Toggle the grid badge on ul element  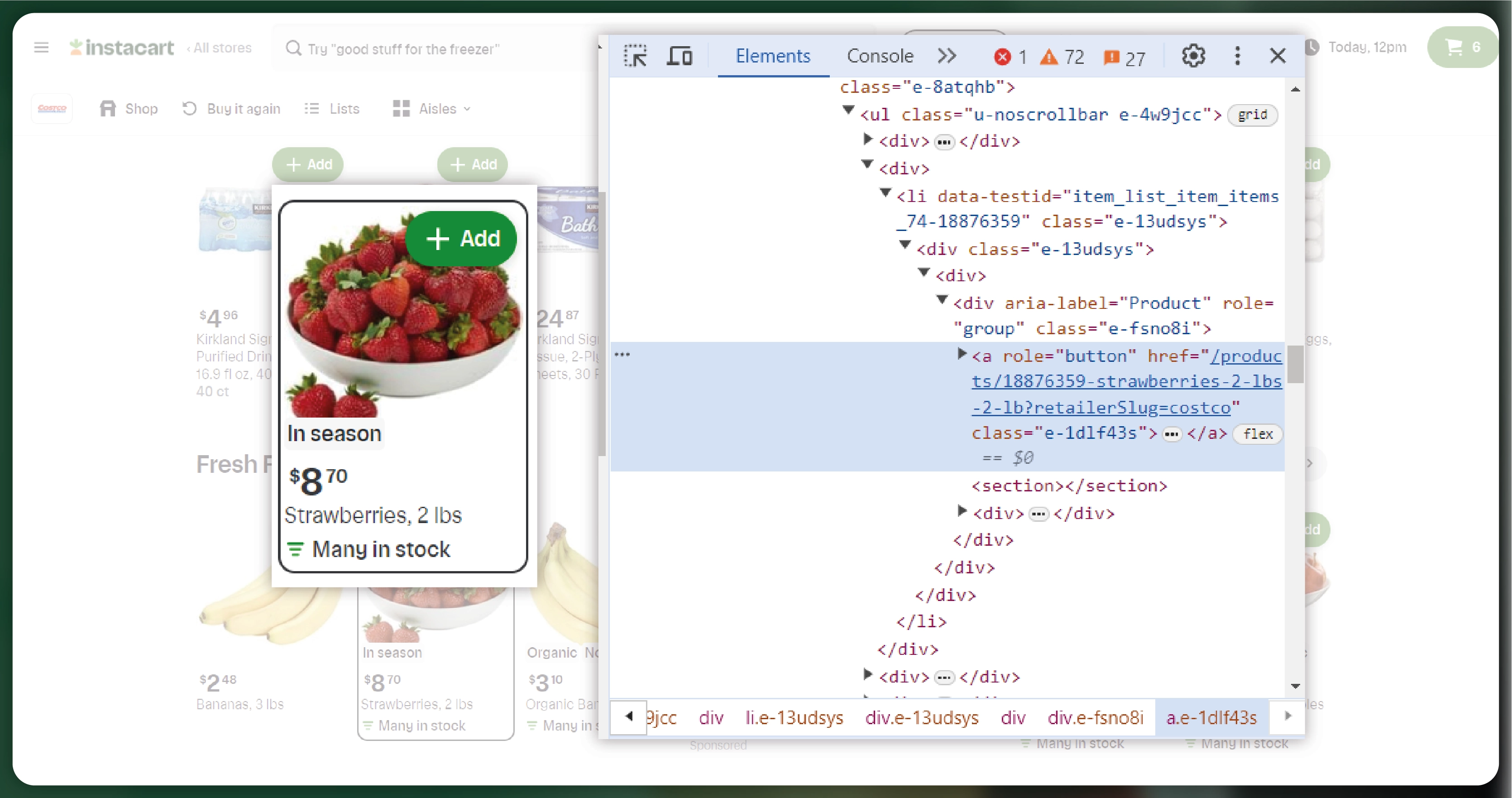click(1251, 114)
